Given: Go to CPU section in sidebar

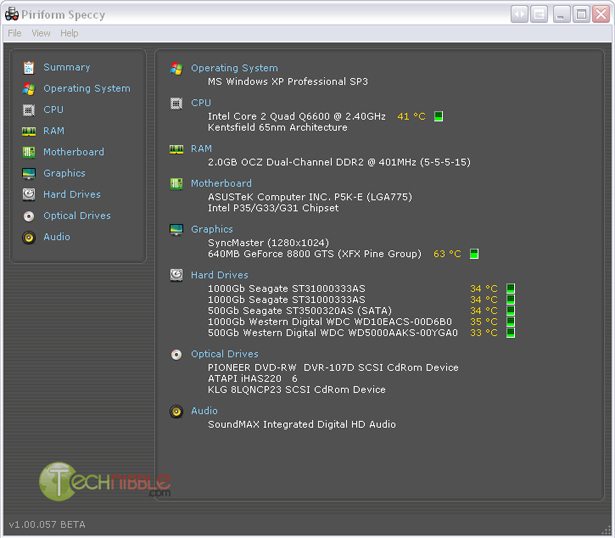Looking at the screenshot, I should (x=53, y=110).
